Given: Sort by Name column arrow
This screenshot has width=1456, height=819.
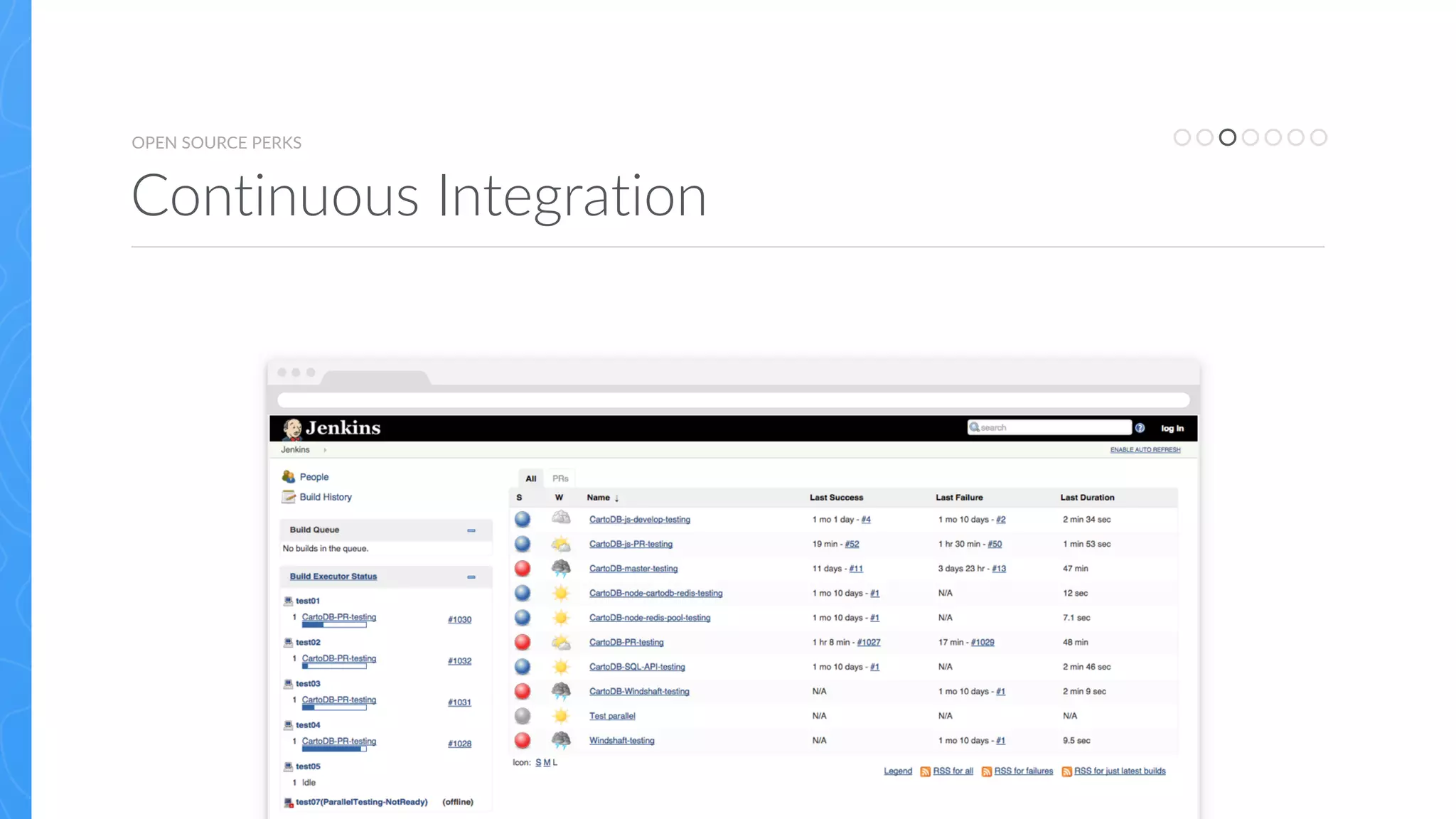Looking at the screenshot, I should pos(616,498).
